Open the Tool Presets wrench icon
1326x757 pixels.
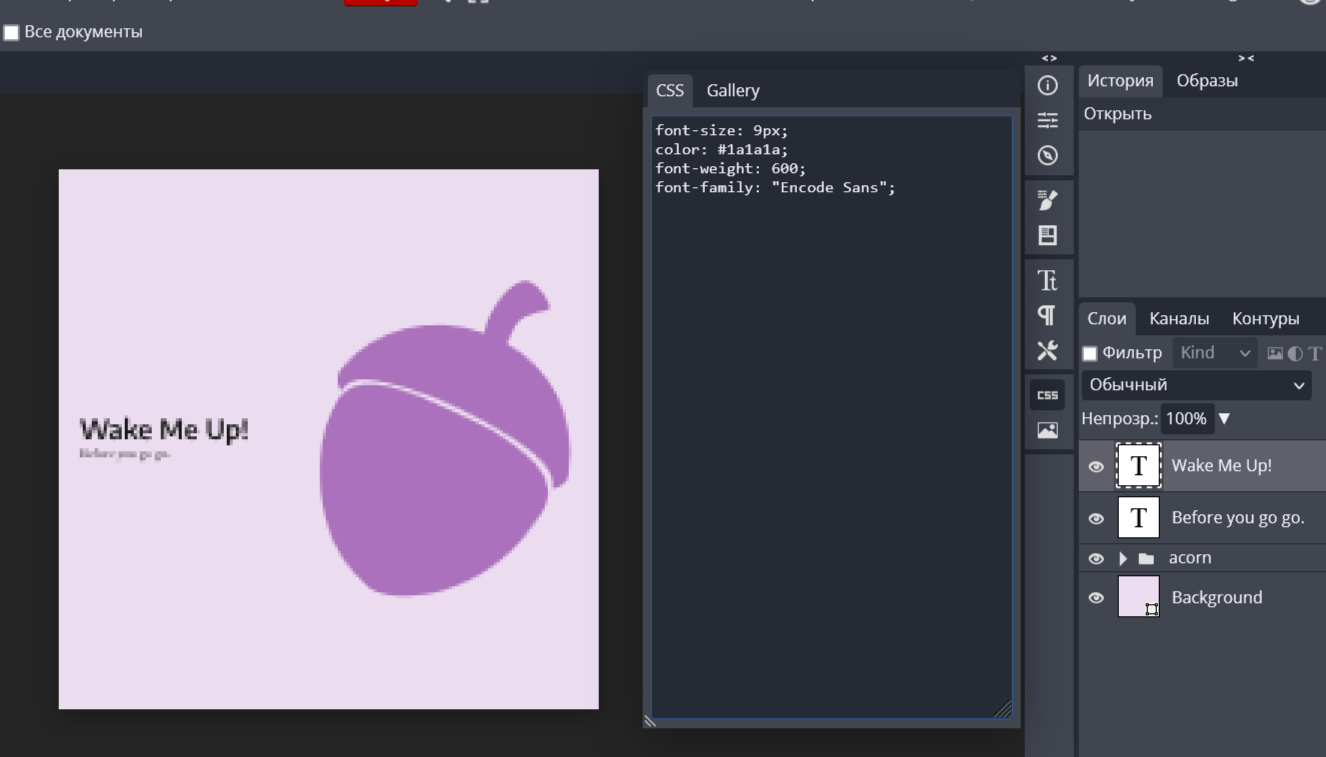(x=1047, y=350)
